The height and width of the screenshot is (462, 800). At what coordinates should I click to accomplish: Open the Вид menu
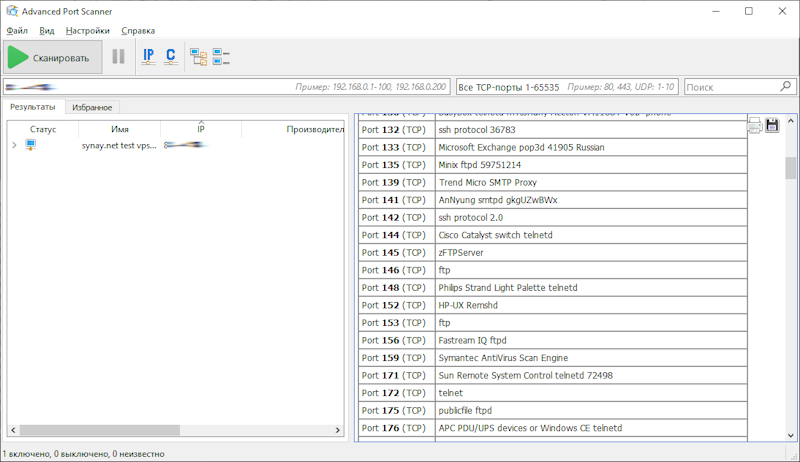[x=46, y=31]
